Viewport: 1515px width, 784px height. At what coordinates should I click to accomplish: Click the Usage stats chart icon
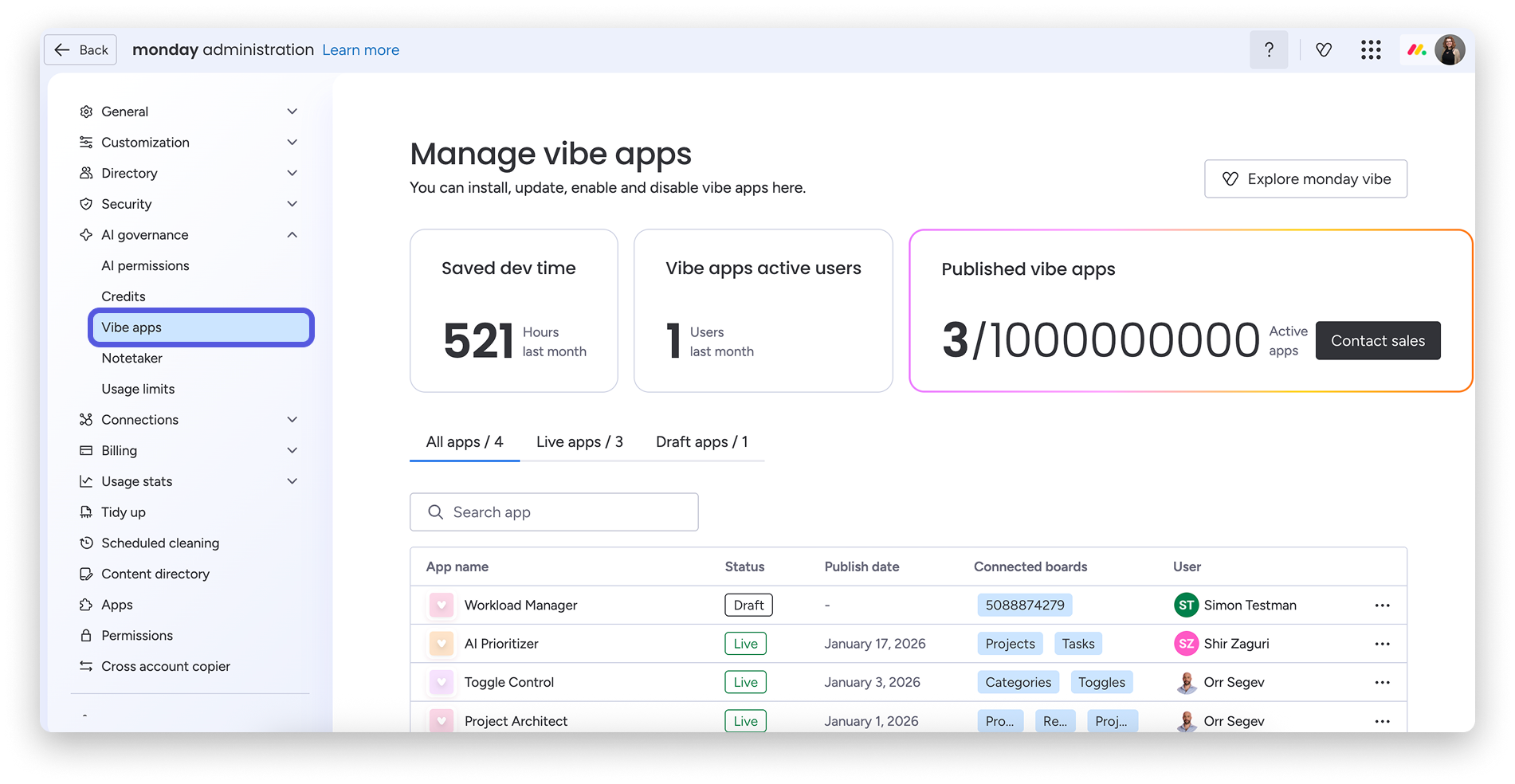86,481
